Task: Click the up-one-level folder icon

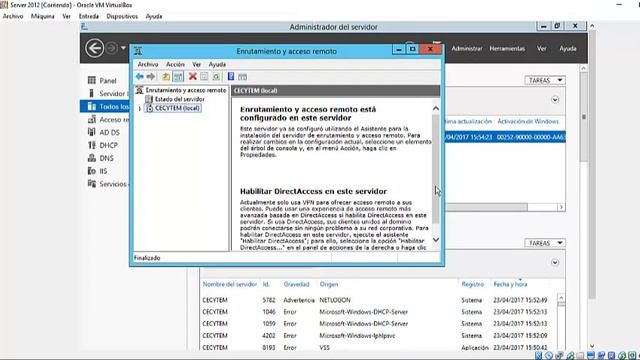Action: coord(166,77)
